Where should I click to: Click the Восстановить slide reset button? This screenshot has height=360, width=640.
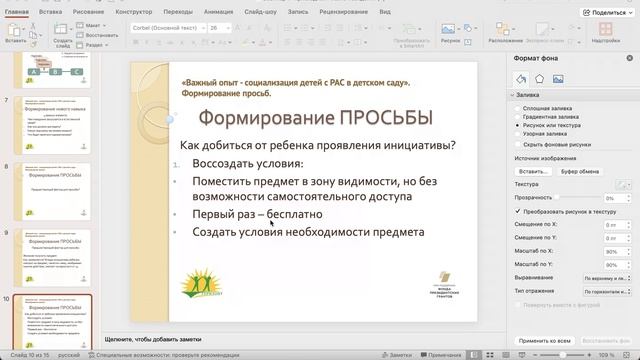click(98, 35)
